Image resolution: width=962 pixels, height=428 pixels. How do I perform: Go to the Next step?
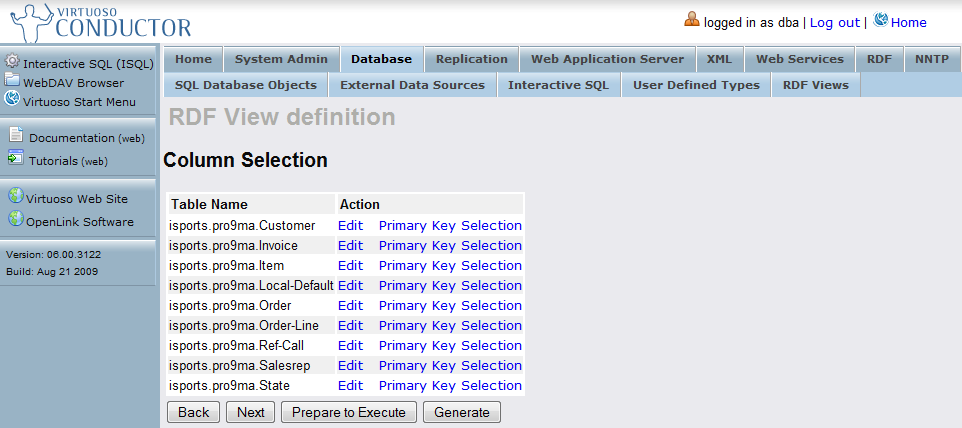tap(251, 412)
